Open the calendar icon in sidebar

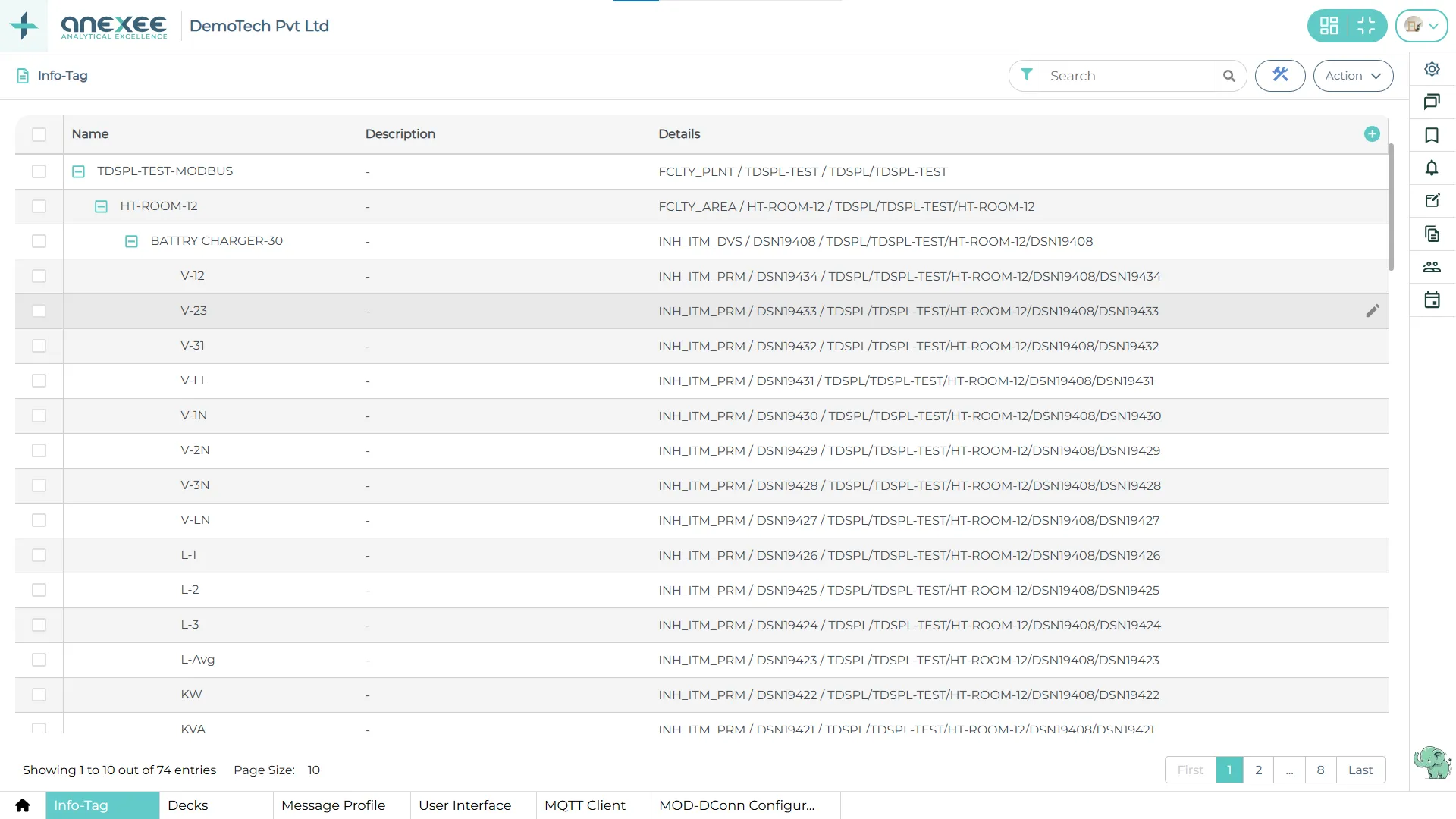1432,300
